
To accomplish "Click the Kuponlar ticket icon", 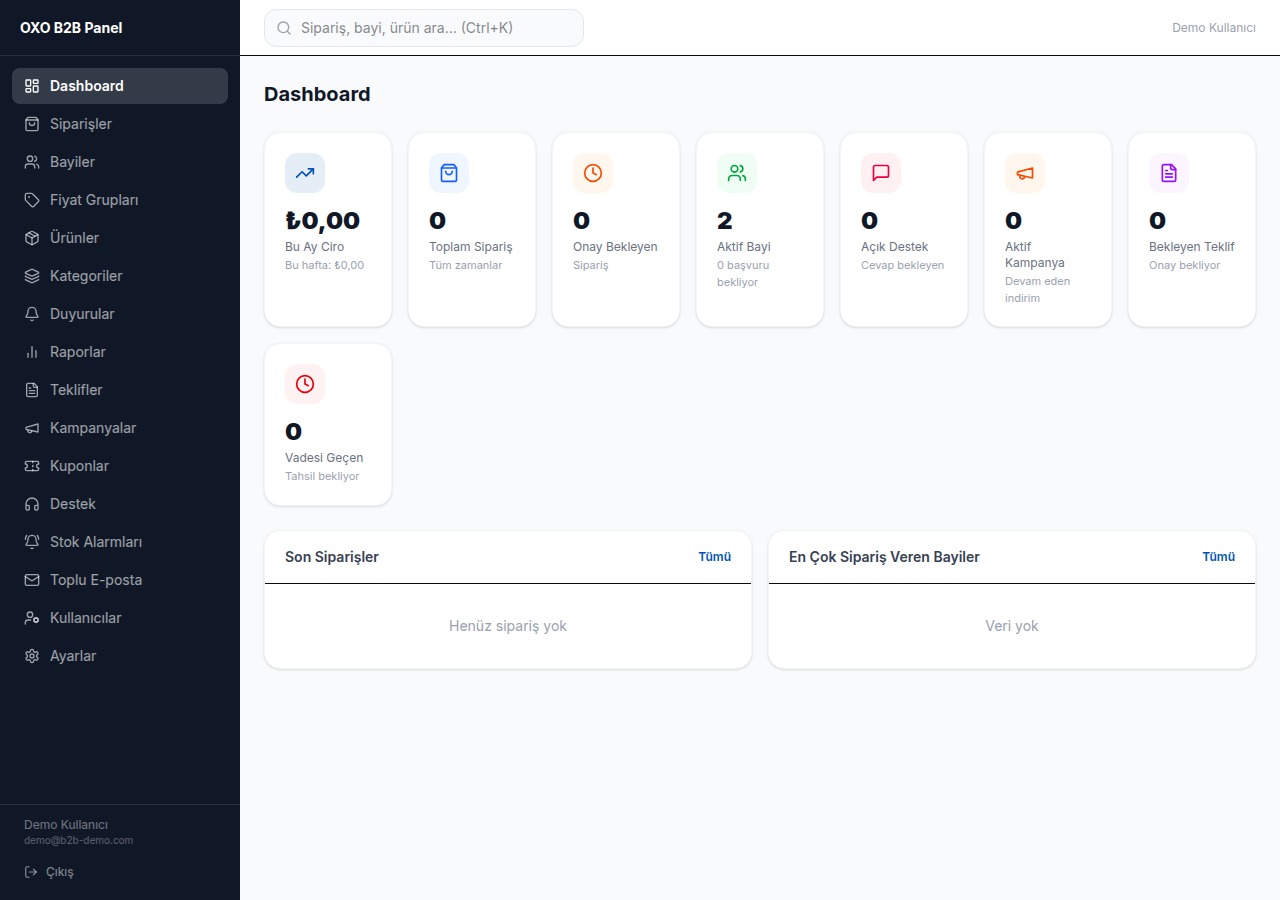I will (32, 466).
